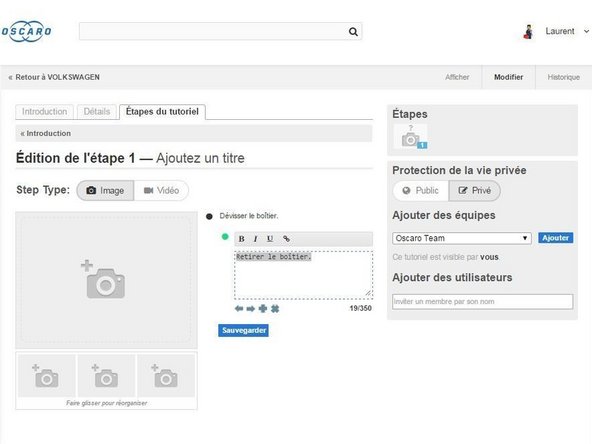
Task: Expand the Laurent account dropdown arrow
Action: pos(586,31)
